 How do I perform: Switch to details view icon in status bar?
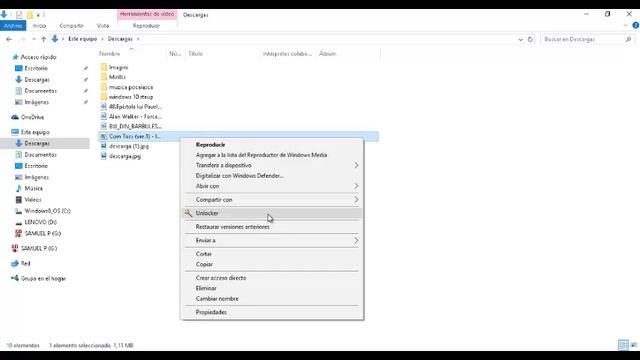pos(623,345)
